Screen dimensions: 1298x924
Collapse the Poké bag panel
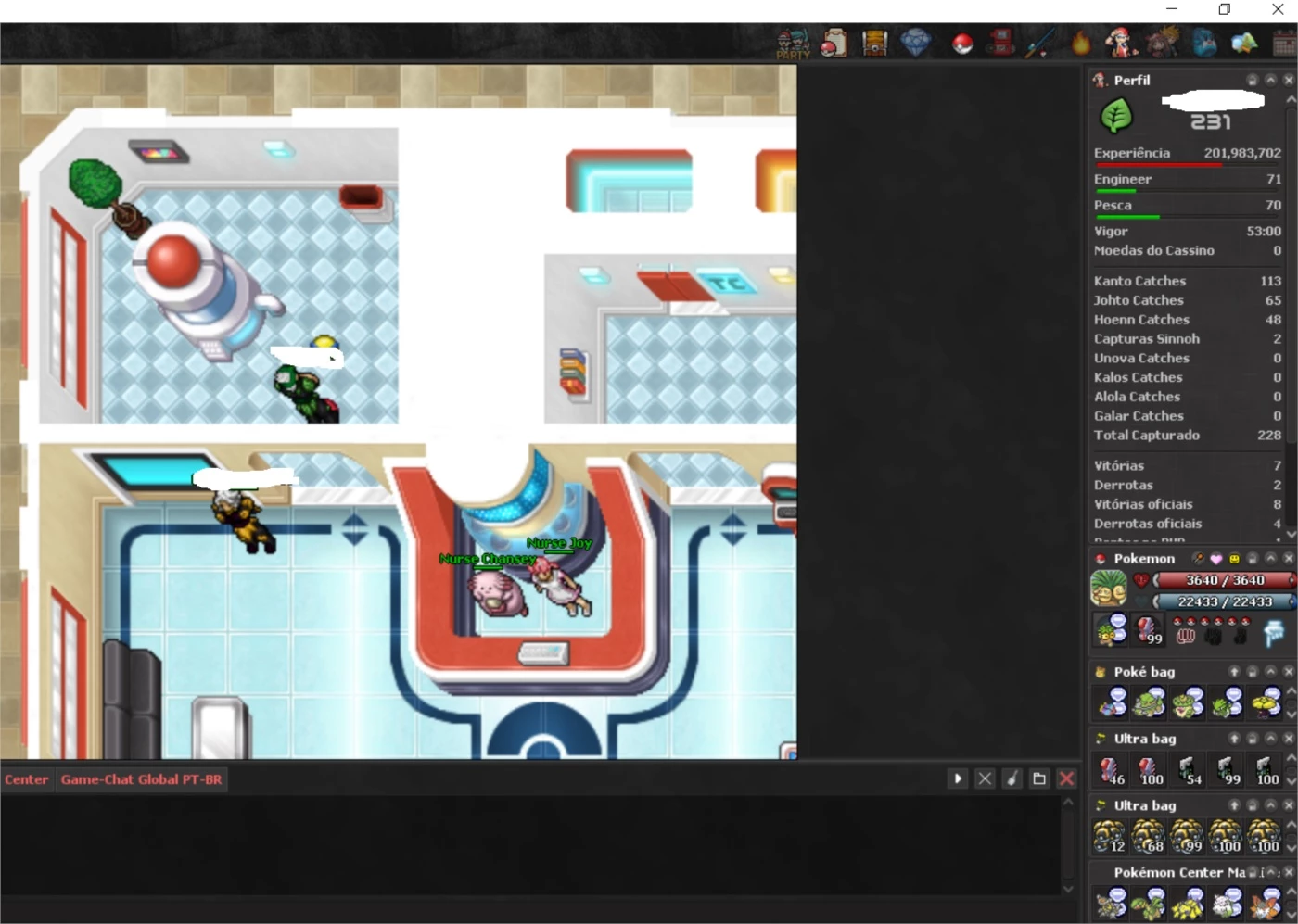pos(1270,672)
